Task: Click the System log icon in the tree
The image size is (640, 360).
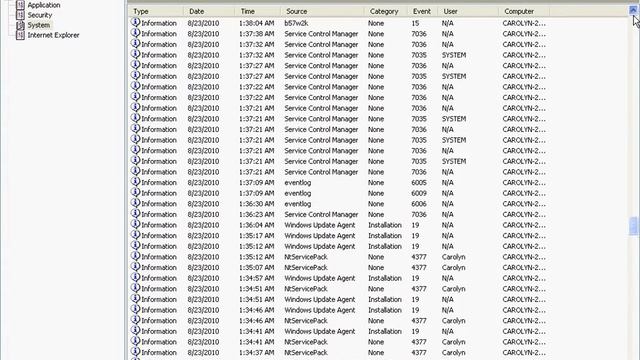Action: tap(20, 25)
